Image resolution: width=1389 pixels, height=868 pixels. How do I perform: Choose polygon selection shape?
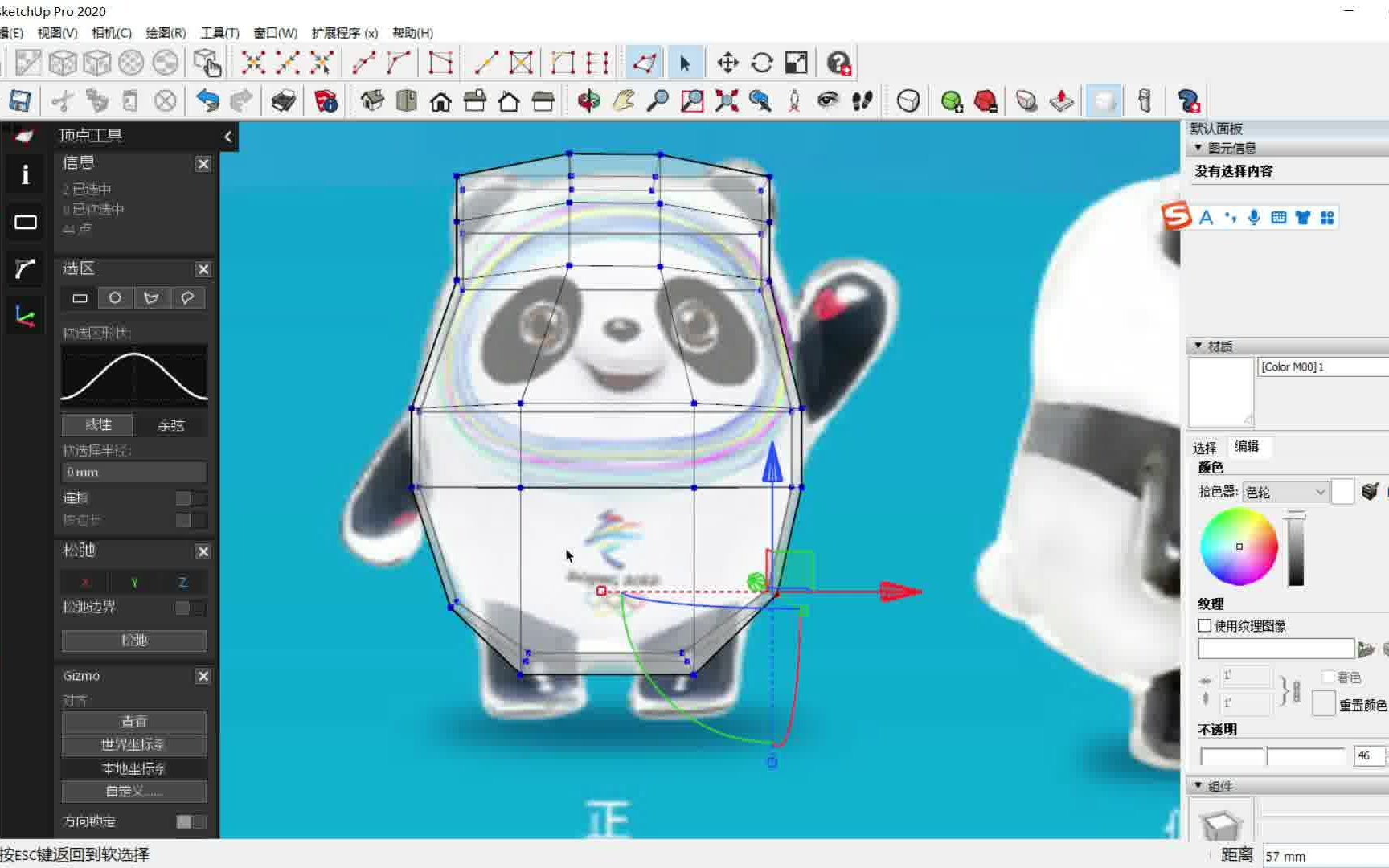151,298
